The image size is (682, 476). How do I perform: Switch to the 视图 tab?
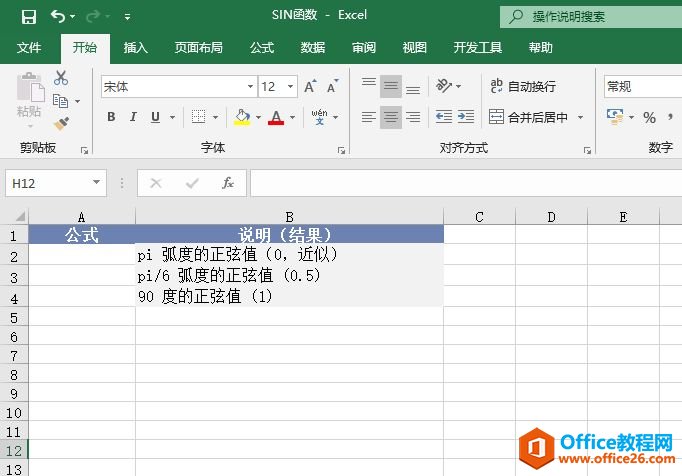click(415, 47)
